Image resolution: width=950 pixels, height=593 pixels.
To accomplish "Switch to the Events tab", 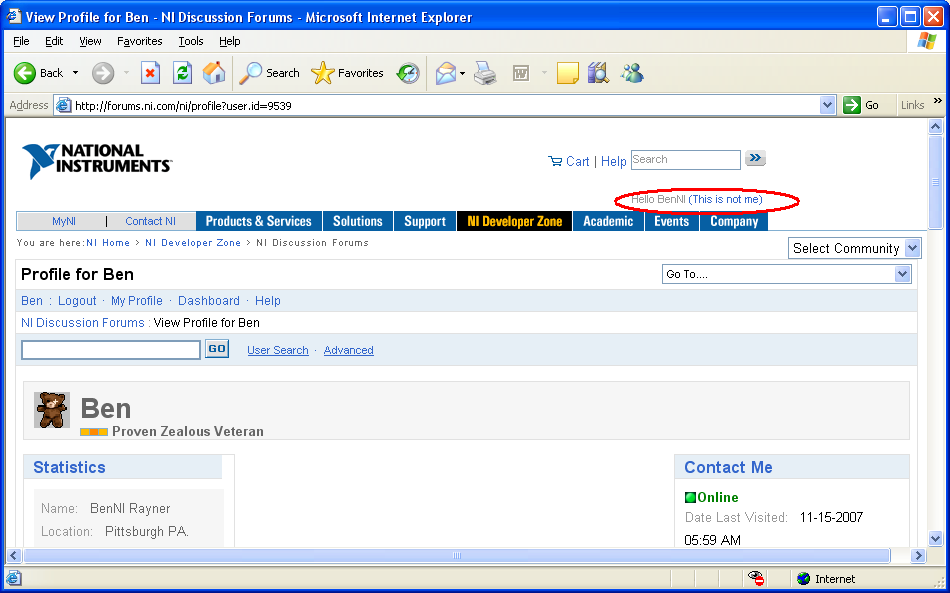I will point(671,221).
